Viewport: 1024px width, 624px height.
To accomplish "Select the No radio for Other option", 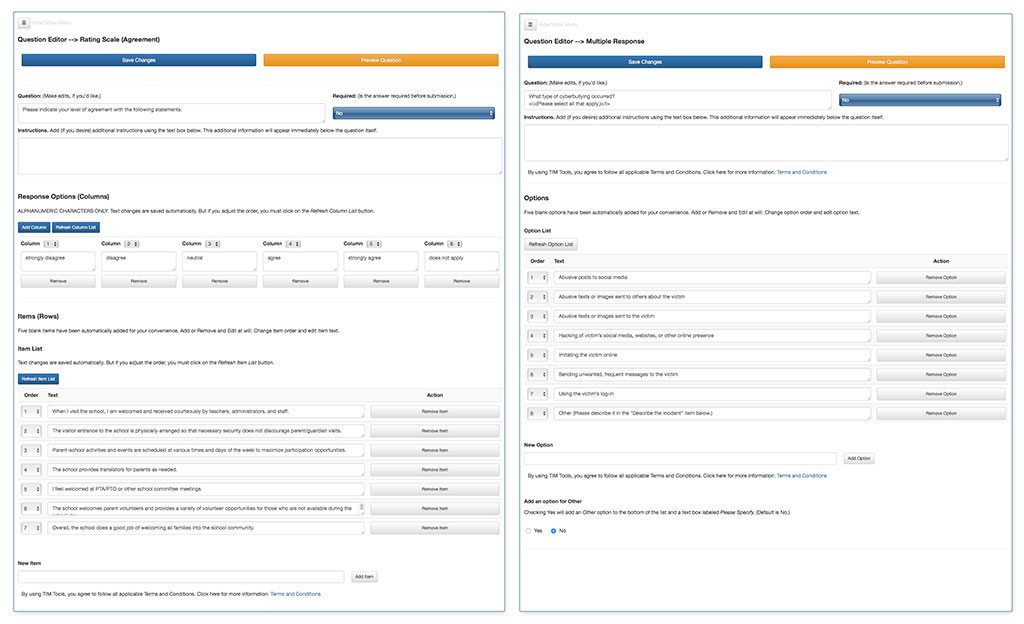I will [x=553, y=531].
